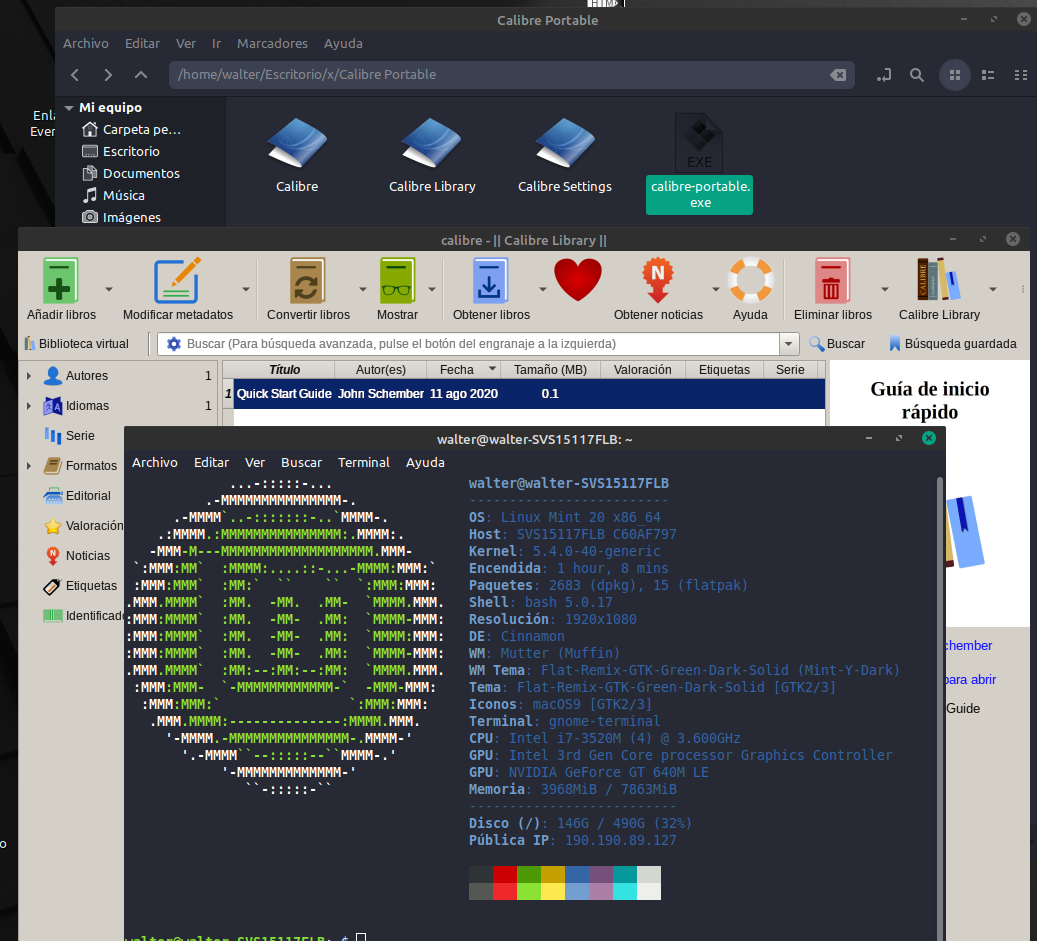
Task: Switch file manager to compact list view
Action: pyautogui.click(x=1020, y=75)
